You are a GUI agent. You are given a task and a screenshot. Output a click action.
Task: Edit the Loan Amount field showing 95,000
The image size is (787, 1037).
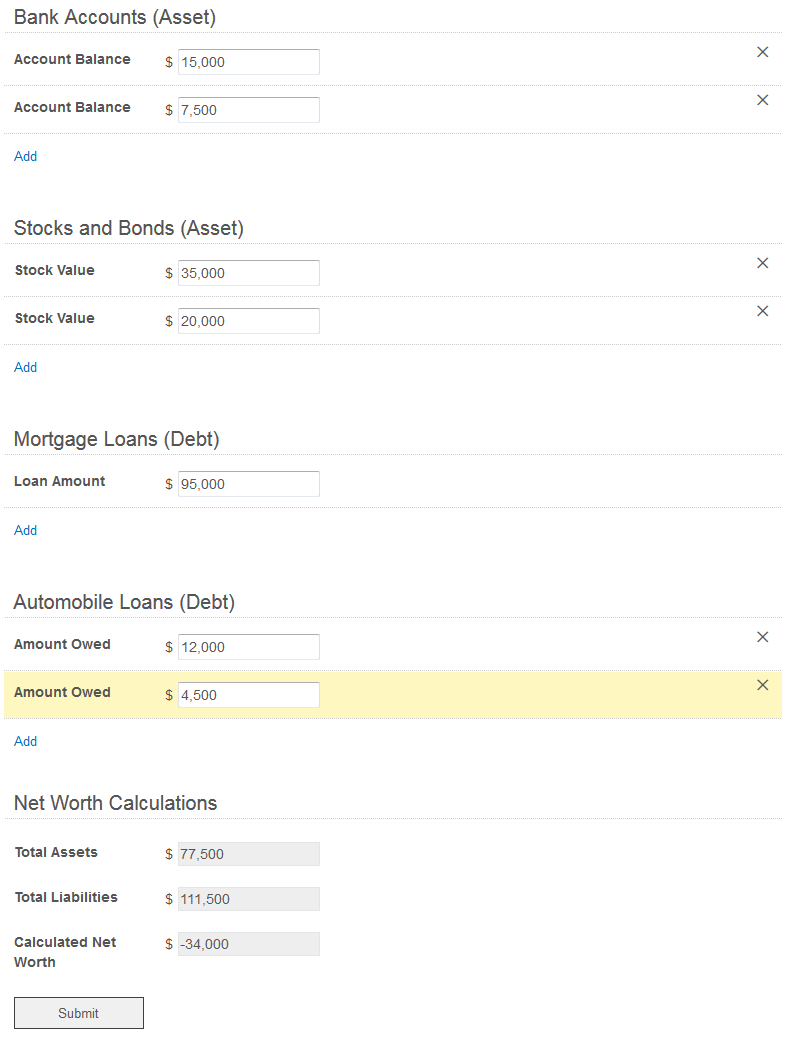coord(248,484)
